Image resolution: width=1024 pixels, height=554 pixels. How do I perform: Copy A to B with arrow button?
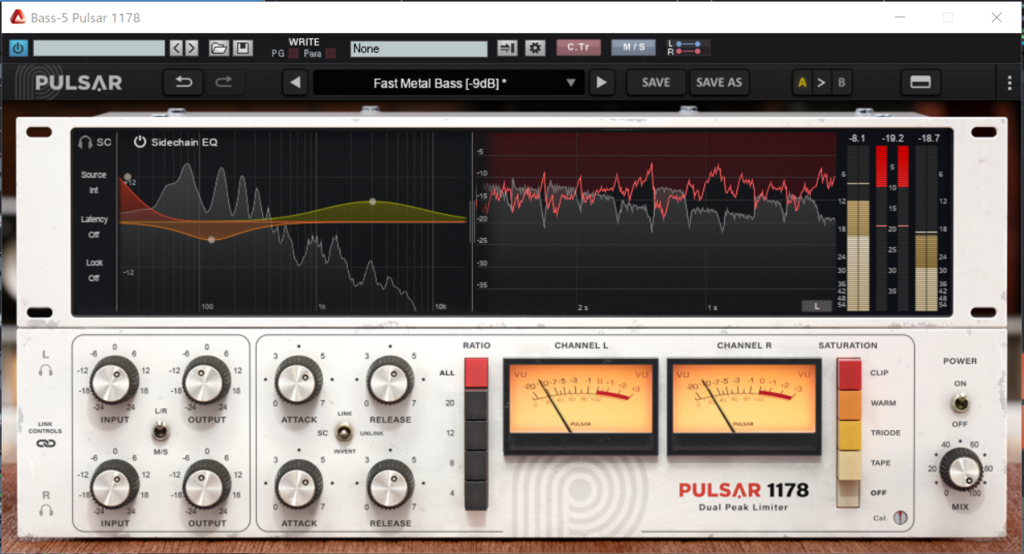(822, 82)
